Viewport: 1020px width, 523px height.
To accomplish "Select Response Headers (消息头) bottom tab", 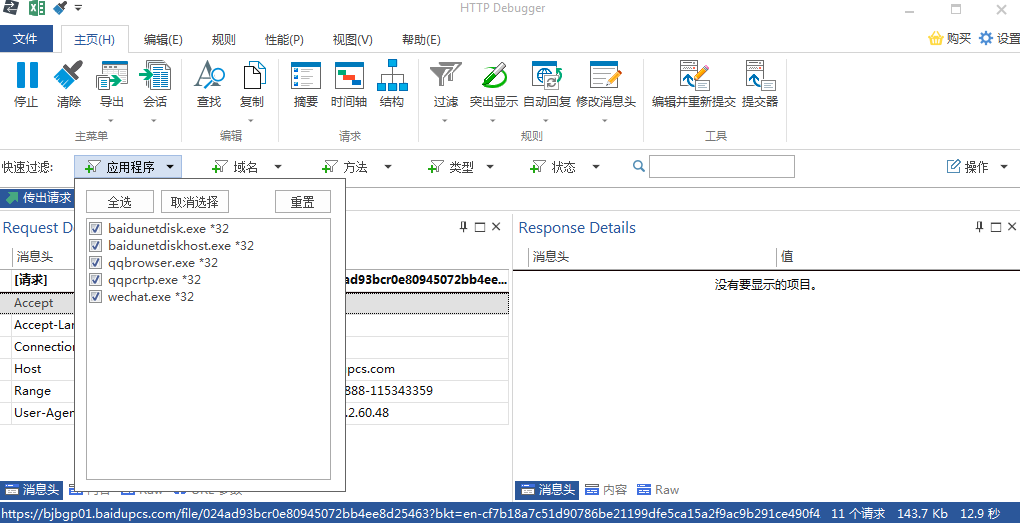I will click(546, 490).
